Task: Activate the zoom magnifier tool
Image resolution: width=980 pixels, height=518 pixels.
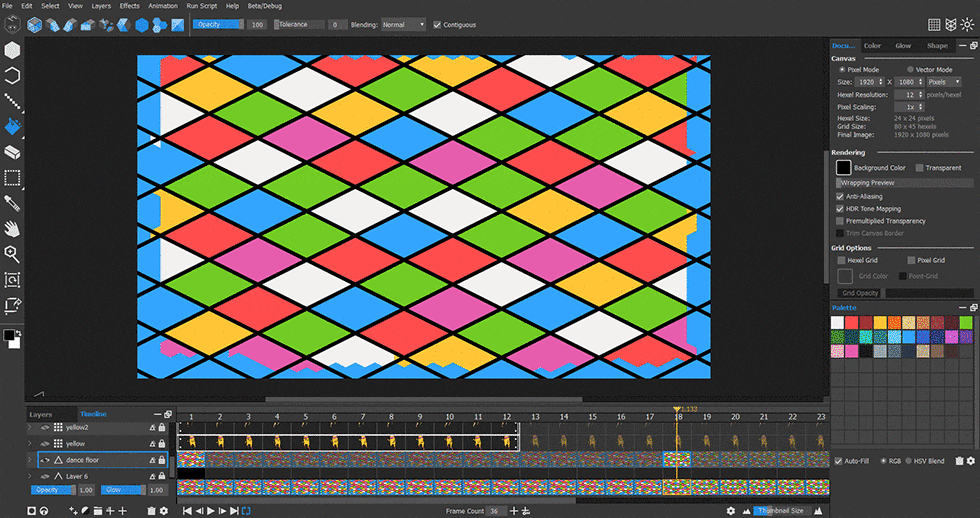Action: (x=13, y=254)
